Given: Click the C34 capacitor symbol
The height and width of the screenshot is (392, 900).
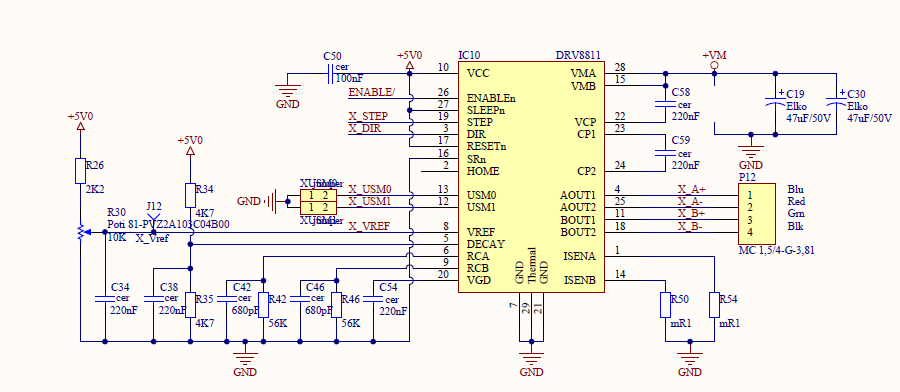Looking at the screenshot, I should (105, 298).
